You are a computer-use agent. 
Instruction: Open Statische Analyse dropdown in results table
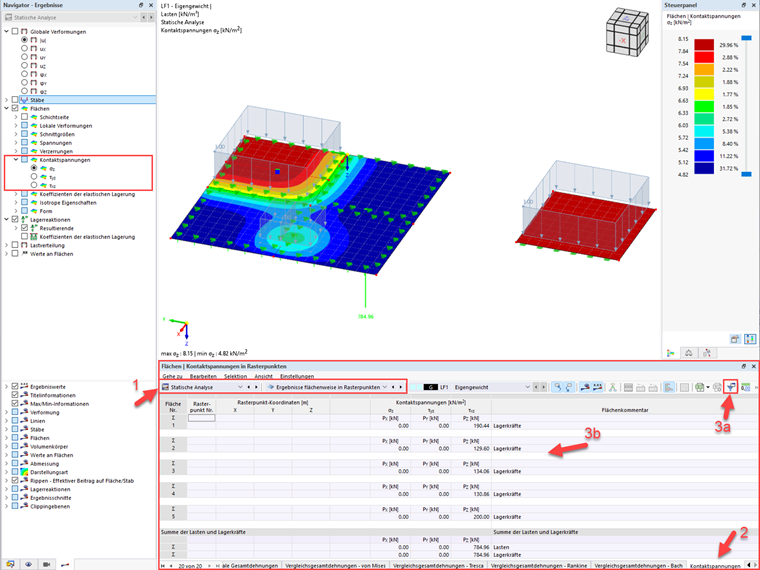202,387
